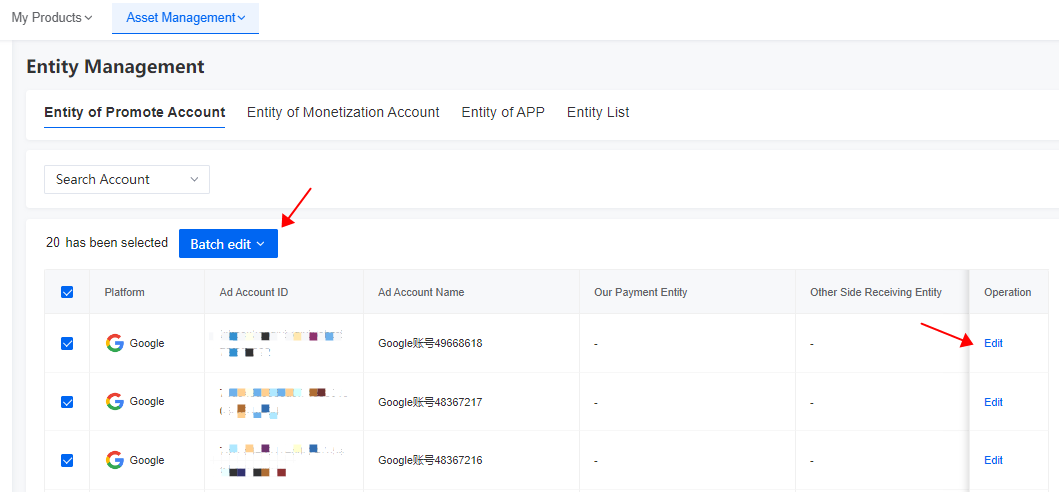The width and height of the screenshot is (1059, 492).
Task: Open the Entity List tab
Action: point(598,112)
